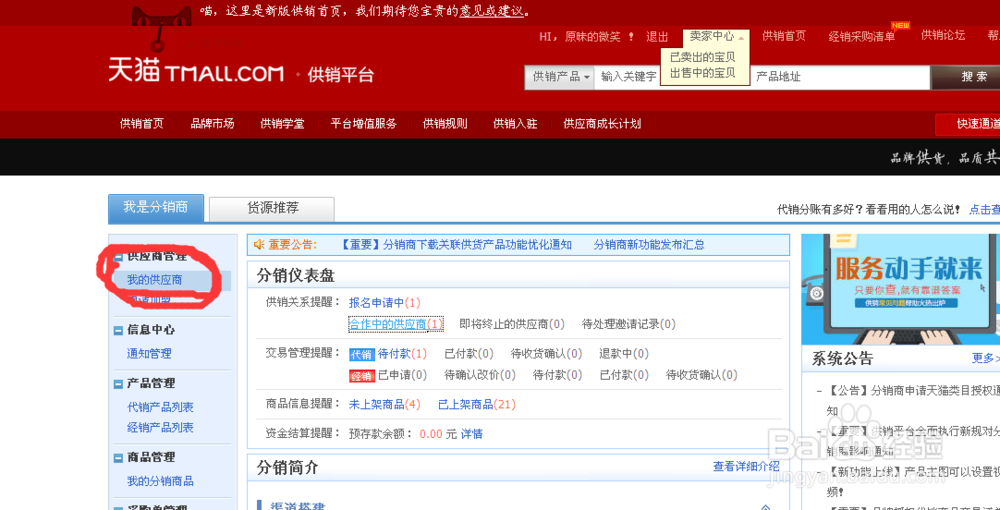Open 我的分销商品 in the sidebar
Image resolution: width=1000 pixels, height=510 pixels.
pyautogui.click(x=160, y=481)
